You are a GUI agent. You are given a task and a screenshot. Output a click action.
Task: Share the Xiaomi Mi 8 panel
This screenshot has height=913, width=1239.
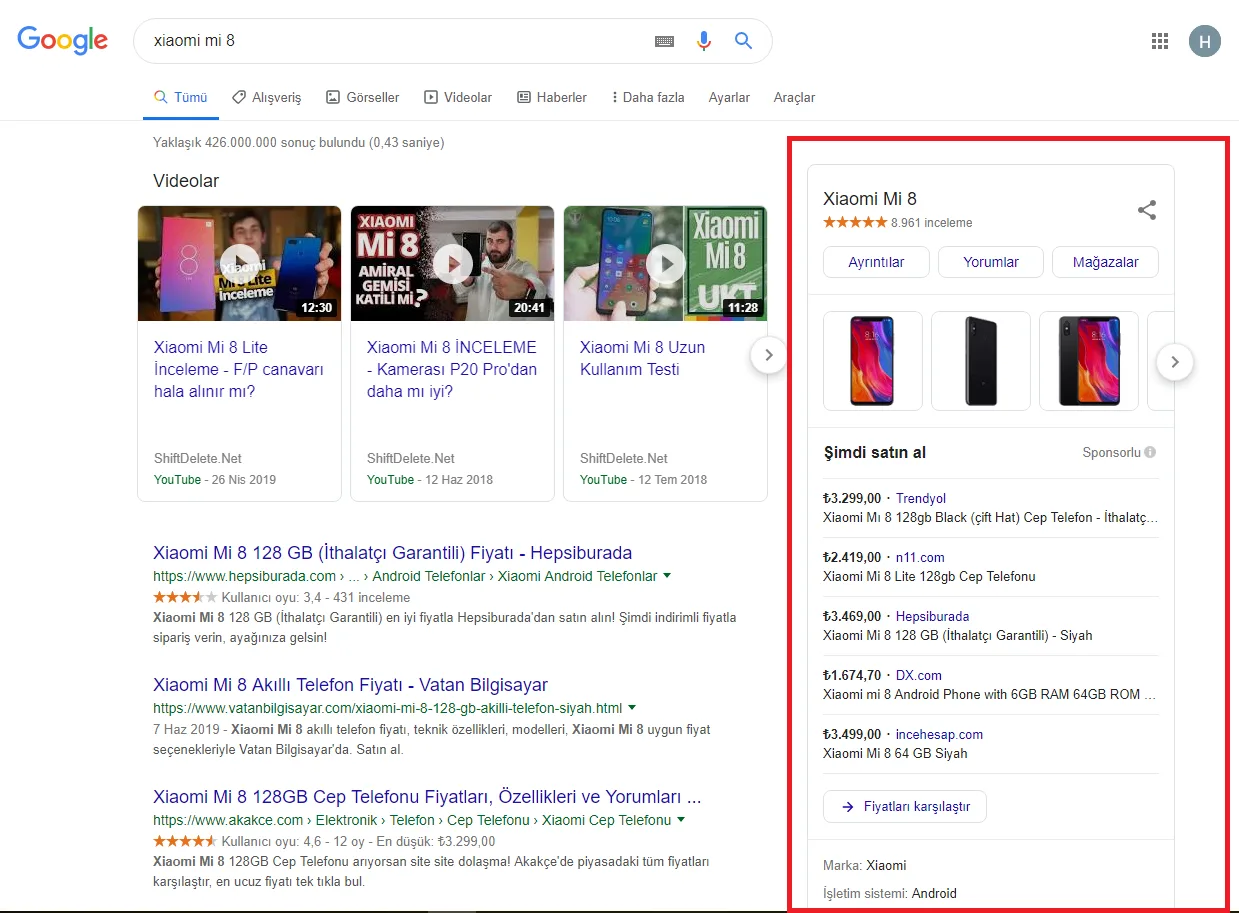click(x=1147, y=210)
